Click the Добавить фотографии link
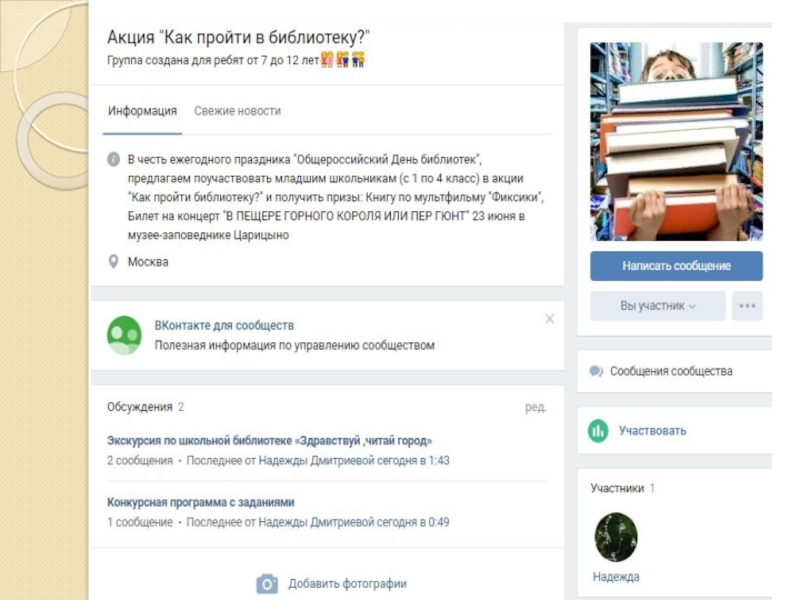The height and width of the screenshot is (600, 800). tap(347, 584)
